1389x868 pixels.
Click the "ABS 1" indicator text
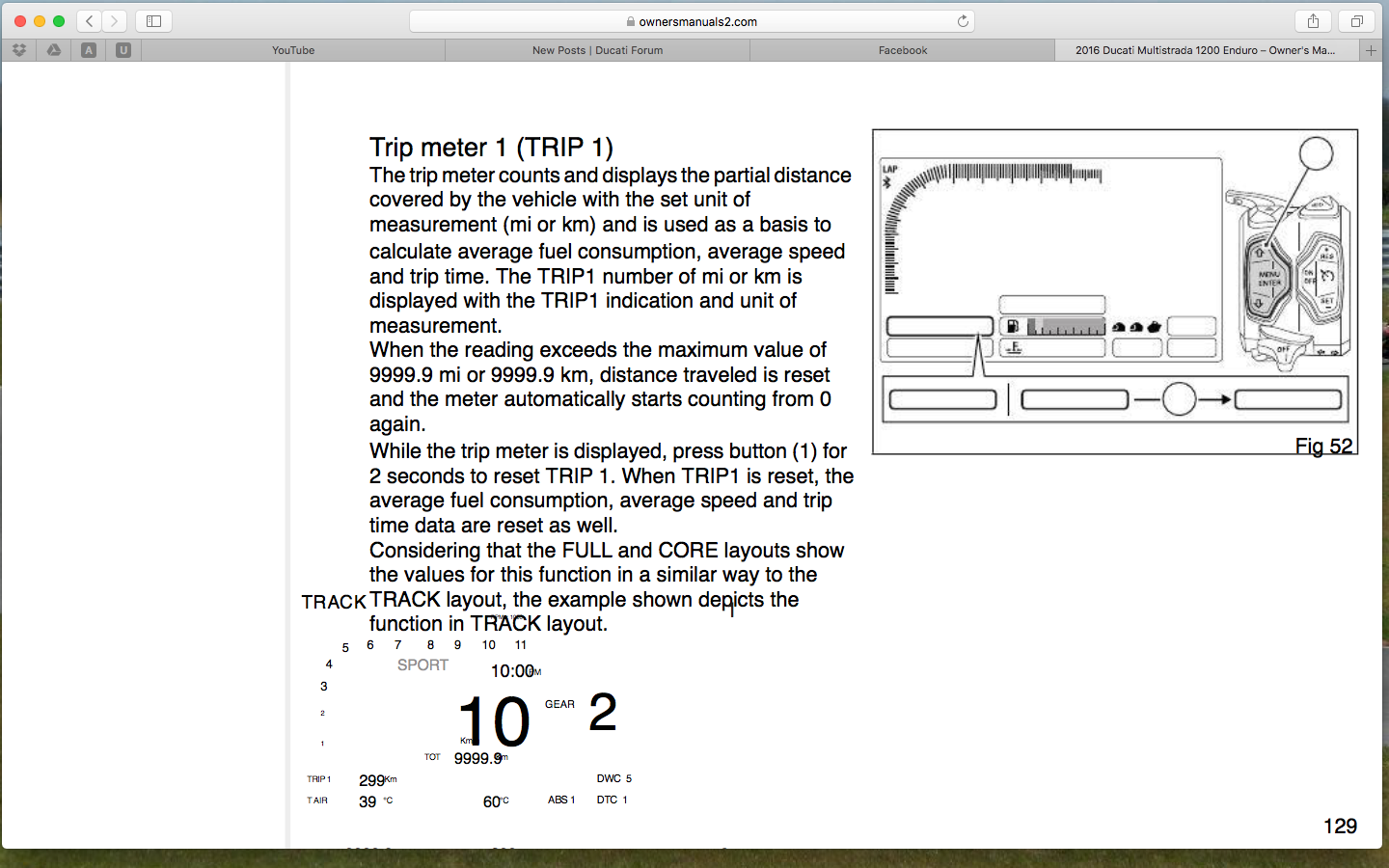click(x=561, y=800)
